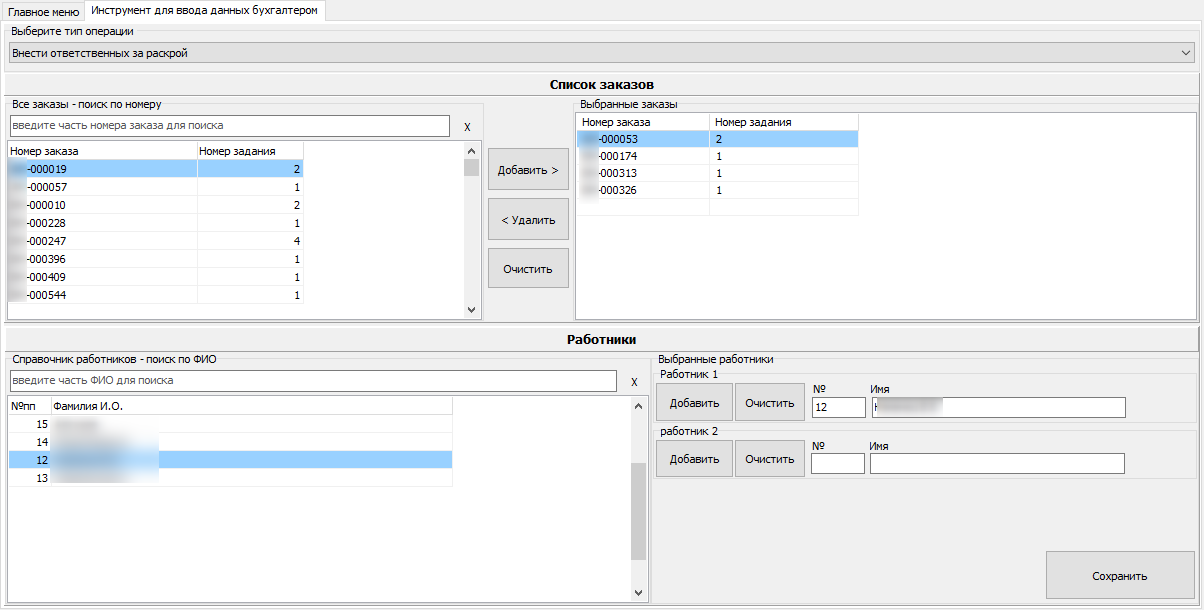Select order -000247 in all orders list

coord(100,241)
